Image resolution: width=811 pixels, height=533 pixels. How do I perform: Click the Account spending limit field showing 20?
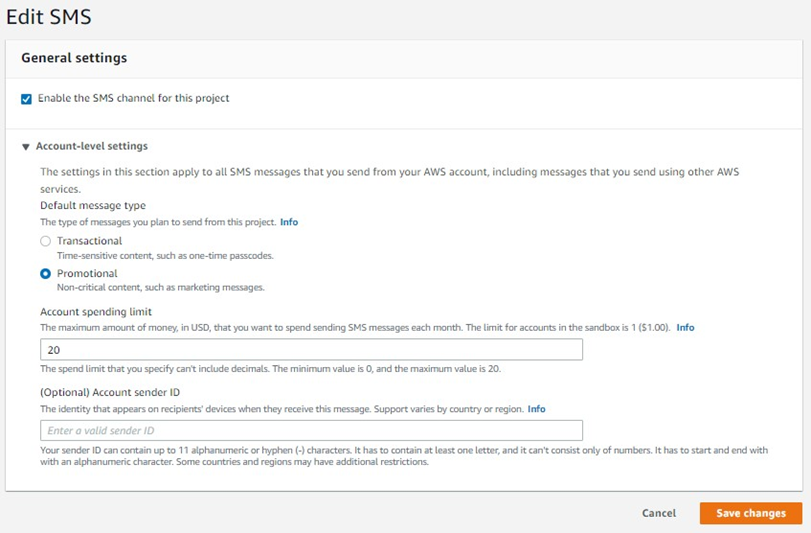(x=311, y=349)
